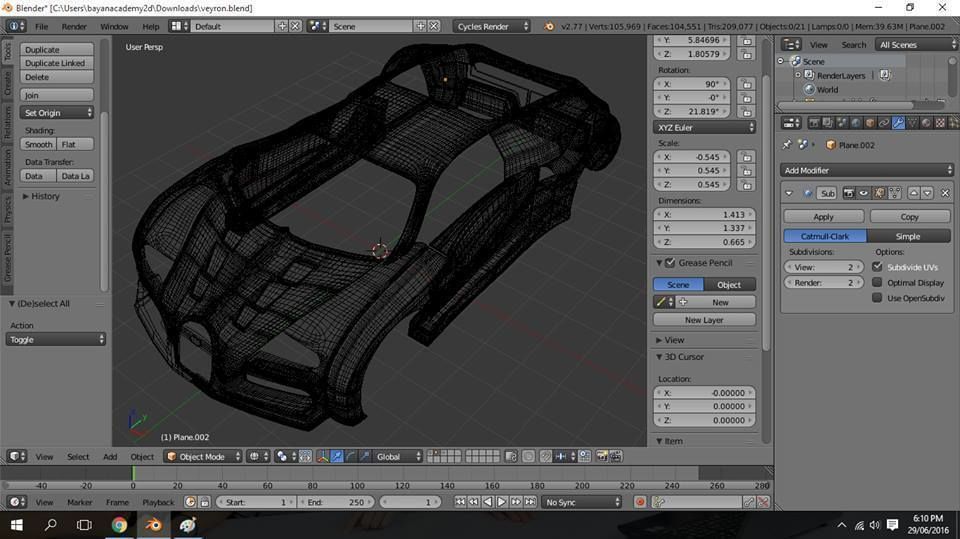Screen dimensions: 960x539
Task: Click the snap magnet icon
Action: pos(546,456)
